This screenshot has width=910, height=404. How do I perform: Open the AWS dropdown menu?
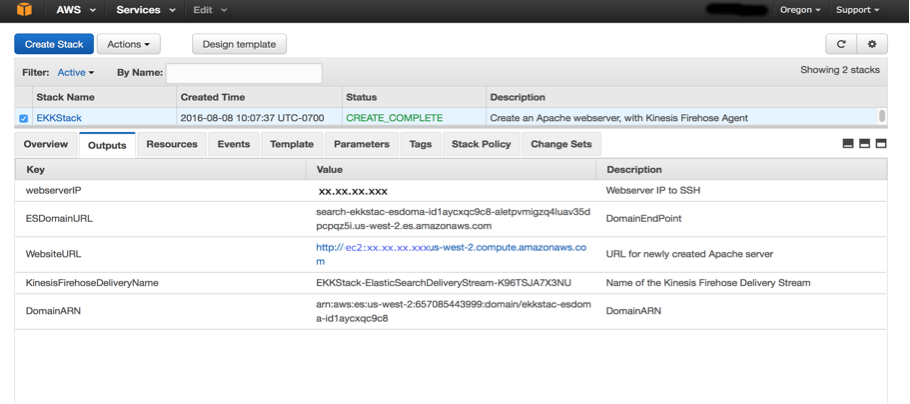pyautogui.click(x=76, y=10)
